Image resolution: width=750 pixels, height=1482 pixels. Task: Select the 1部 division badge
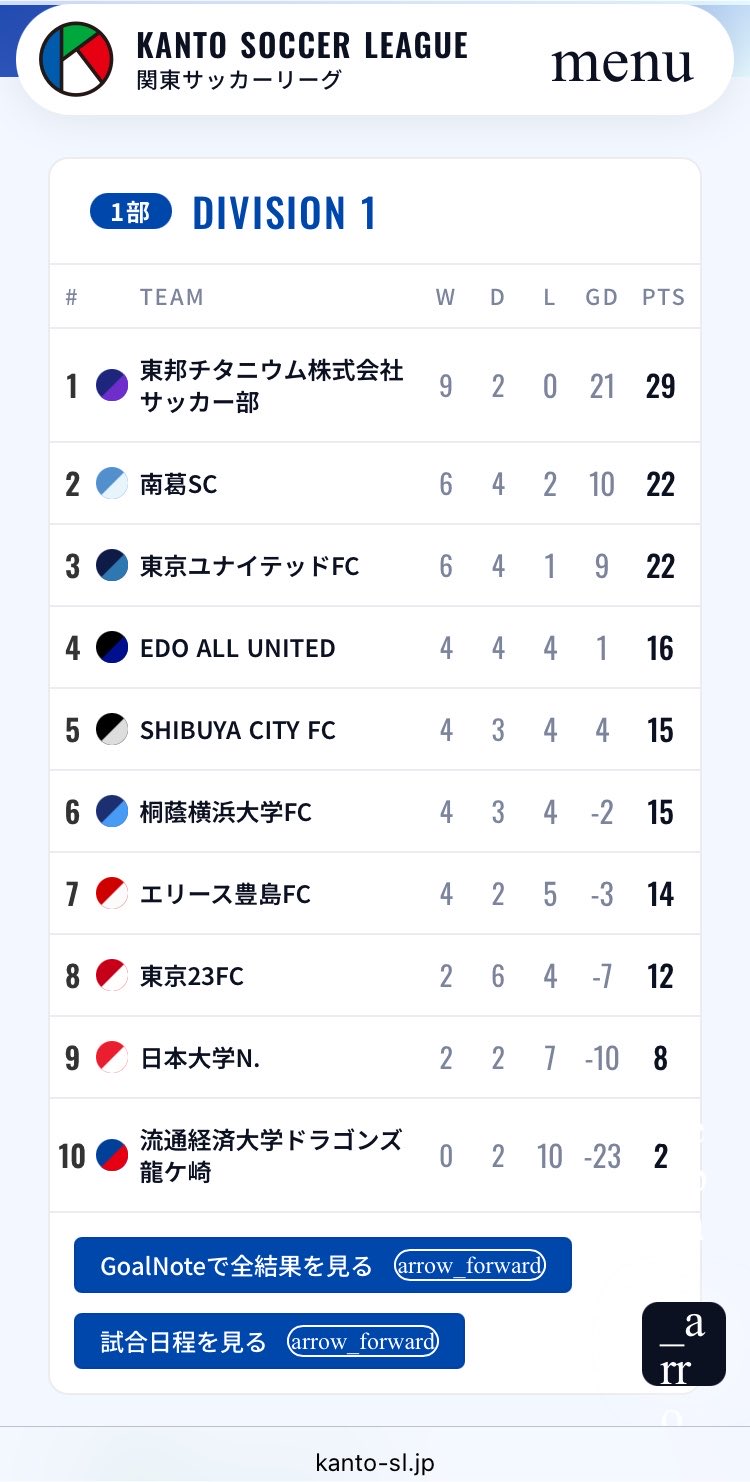pos(131,212)
